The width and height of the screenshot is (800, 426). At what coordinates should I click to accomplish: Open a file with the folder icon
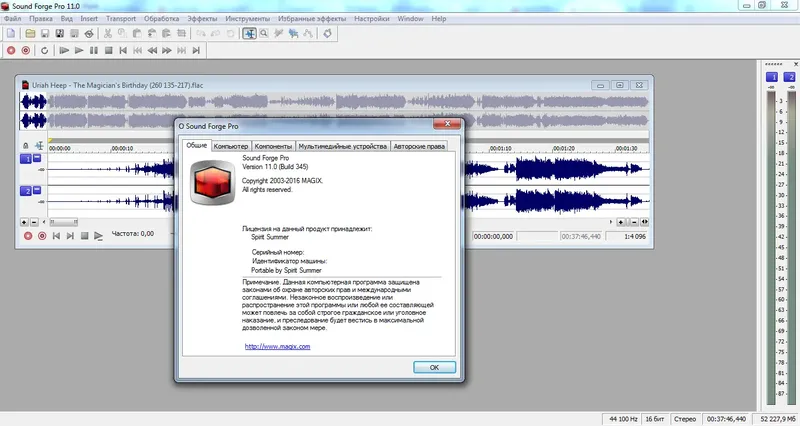click(x=30, y=34)
